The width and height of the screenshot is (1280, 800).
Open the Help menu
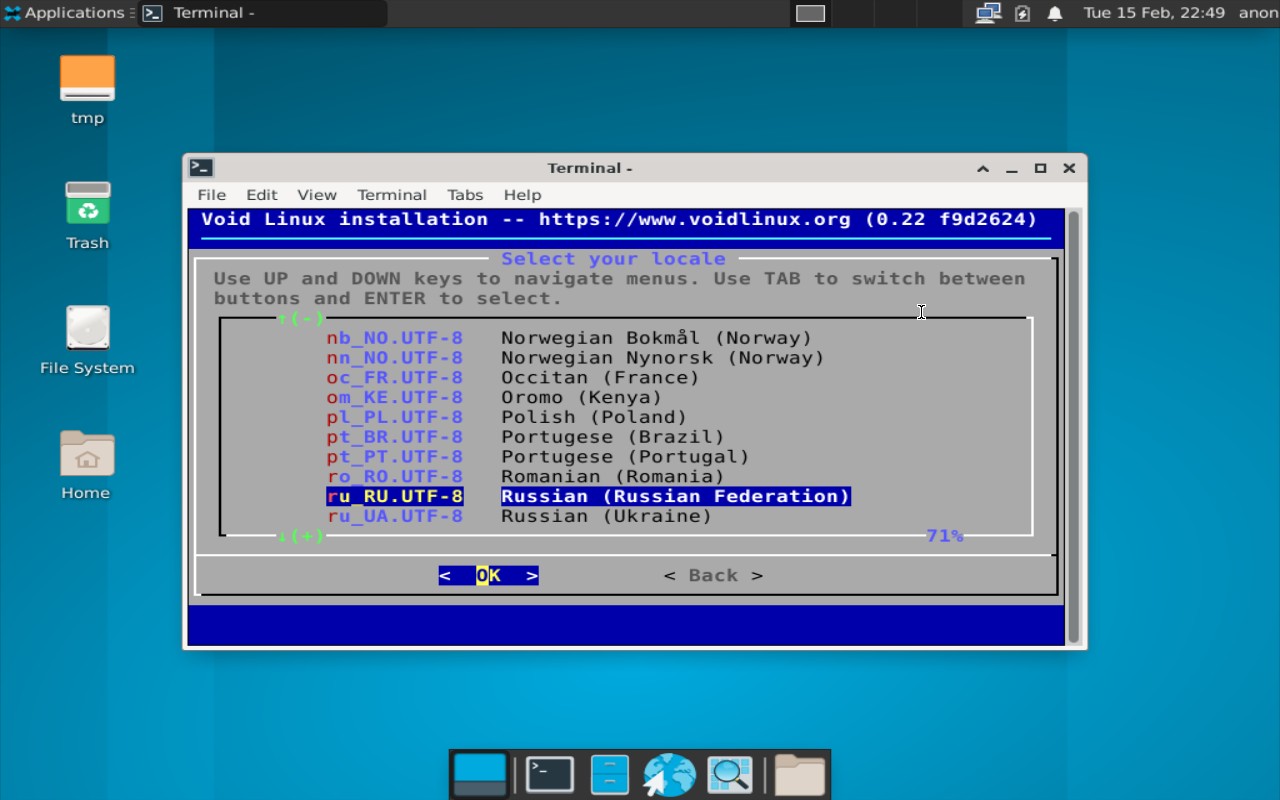(x=522, y=195)
